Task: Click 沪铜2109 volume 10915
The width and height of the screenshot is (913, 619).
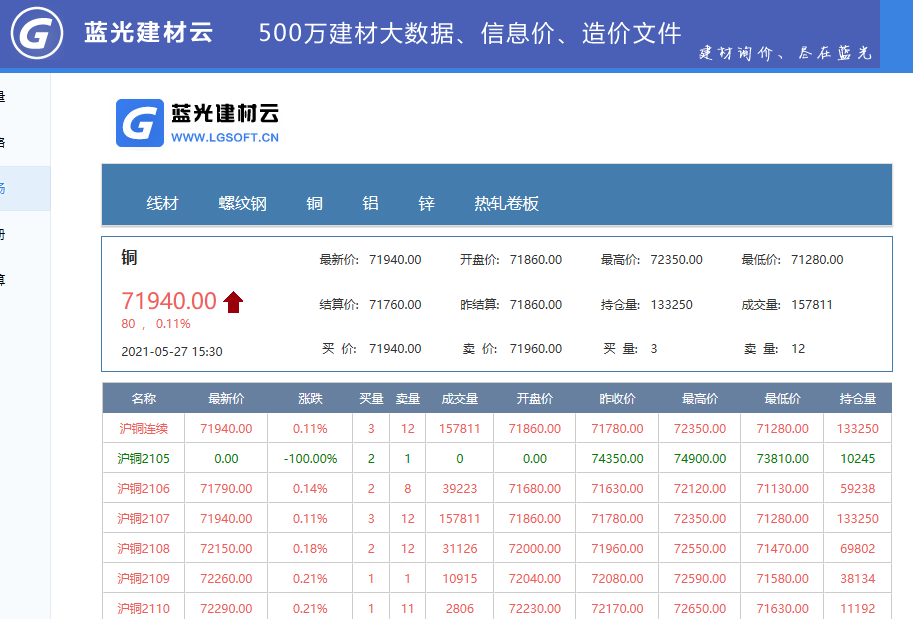Action: pos(459,579)
